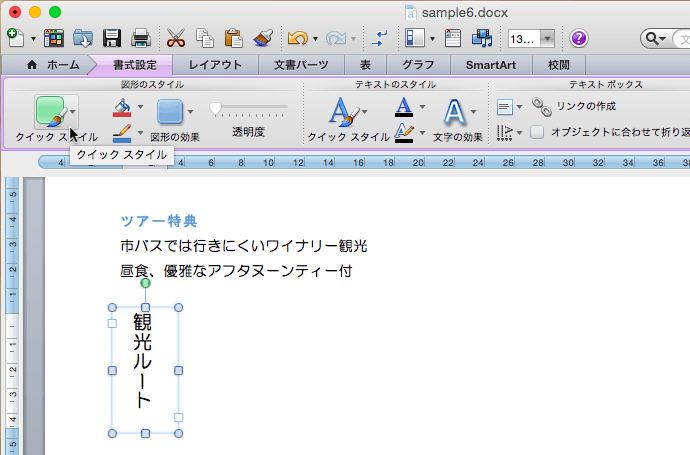The height and width of the screenshot is (455, 690).
Task: Click the 透明度 transparency slider thumb
Action: tap(215, 109)
